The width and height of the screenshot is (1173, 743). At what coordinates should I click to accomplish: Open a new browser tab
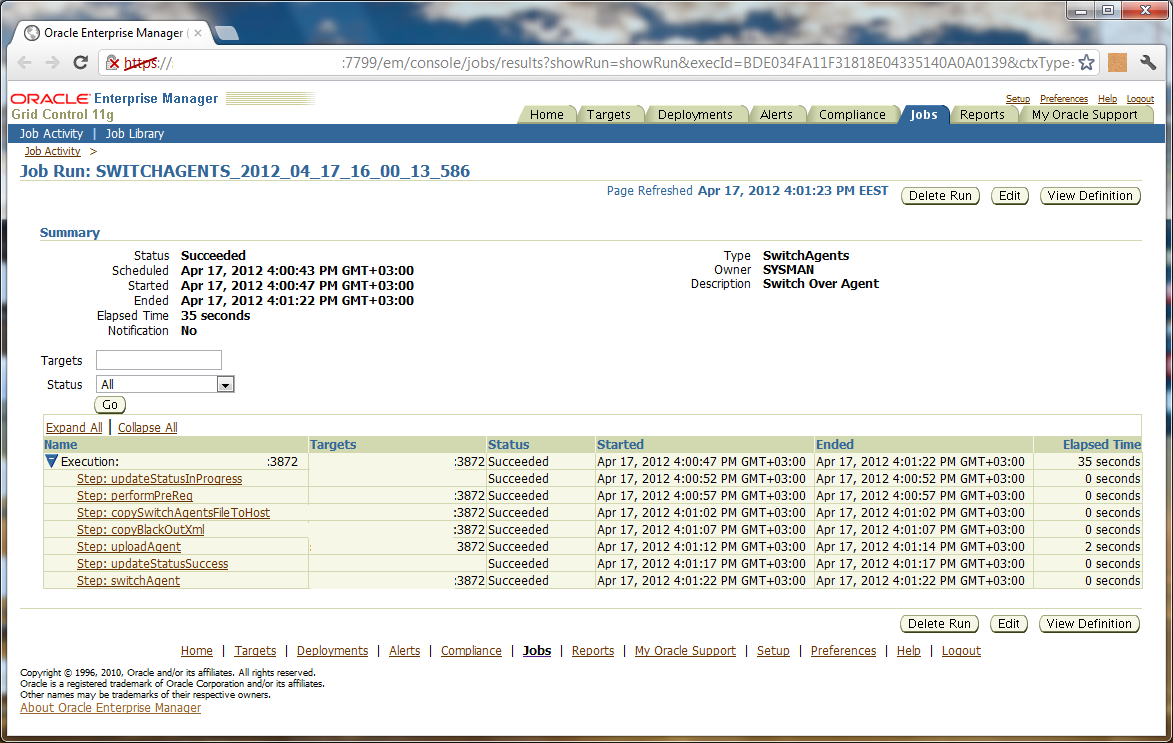click(x=226, y=33)
